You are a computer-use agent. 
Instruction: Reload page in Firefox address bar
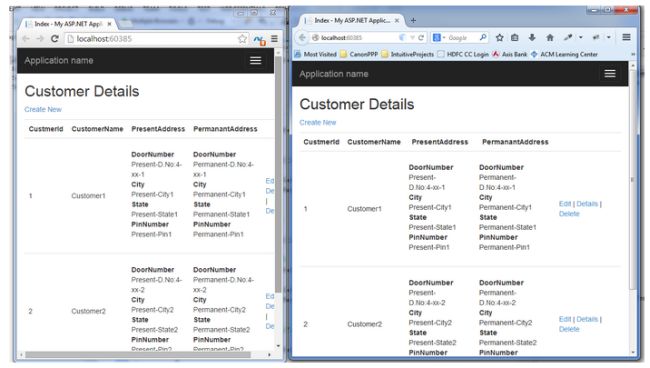click(x=421, y=38)
